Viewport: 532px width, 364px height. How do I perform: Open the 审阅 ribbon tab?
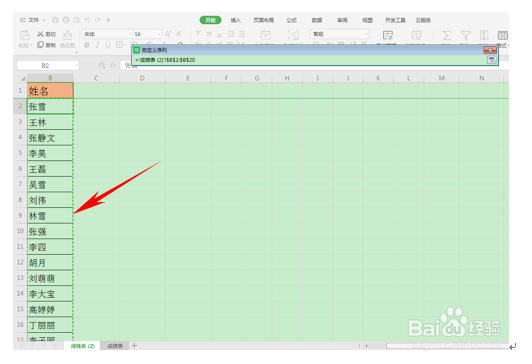(x=342, y=20)
